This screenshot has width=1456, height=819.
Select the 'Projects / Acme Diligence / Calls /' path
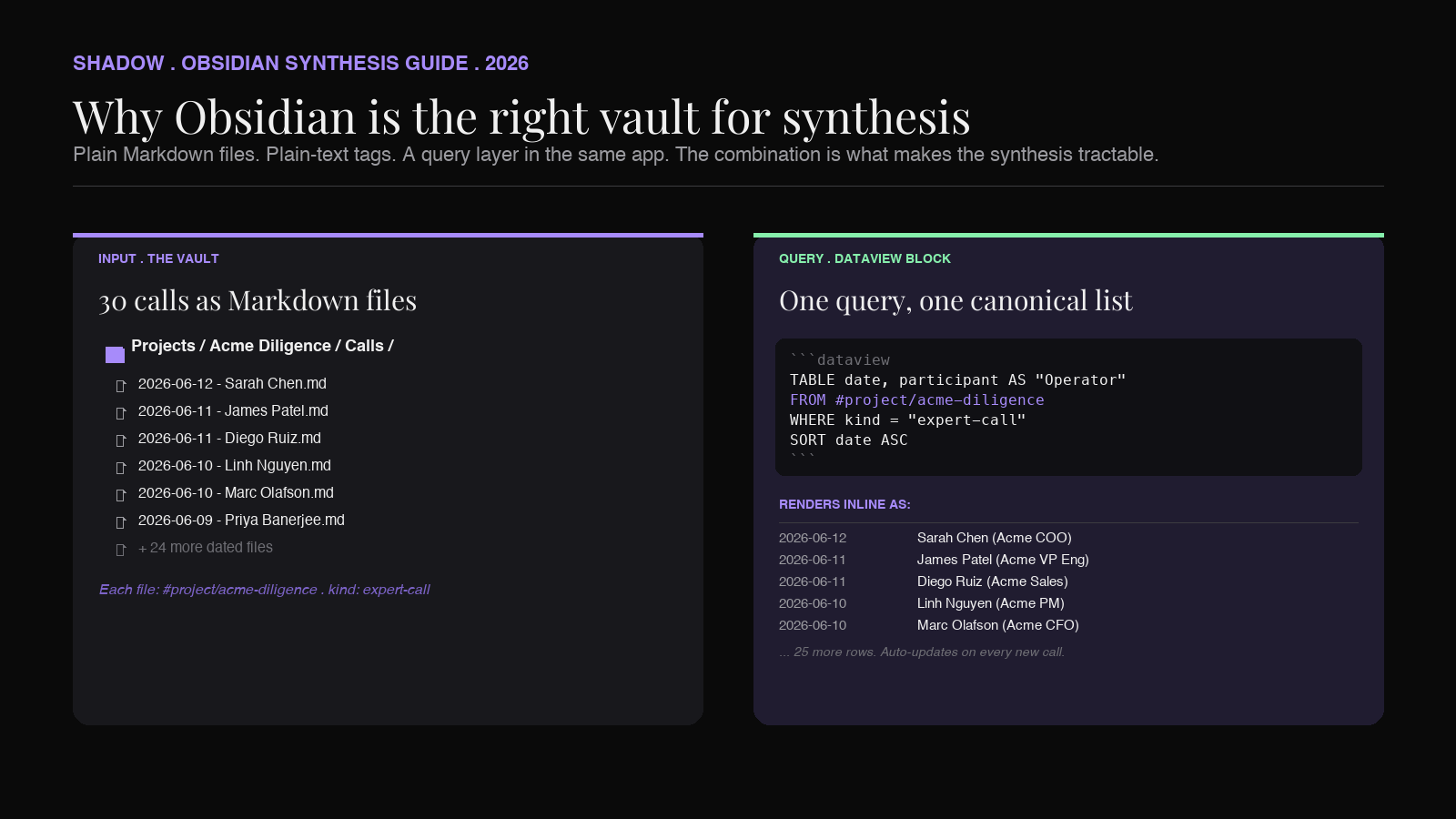(262, 346)
